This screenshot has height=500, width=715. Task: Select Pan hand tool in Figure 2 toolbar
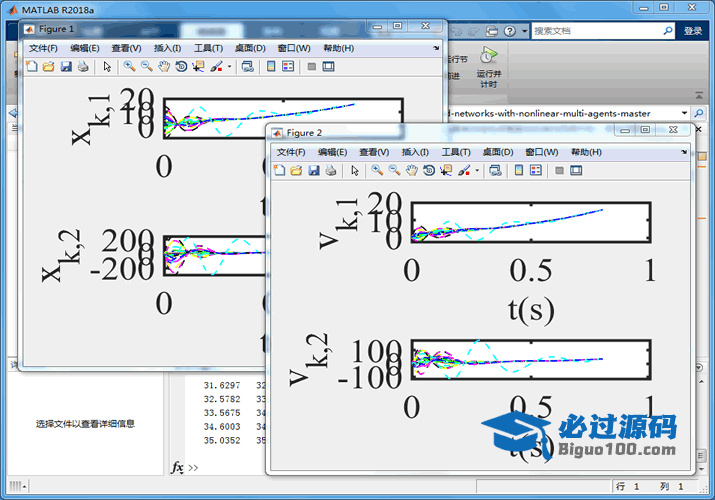pyautogui.click(x=411, y=170)
